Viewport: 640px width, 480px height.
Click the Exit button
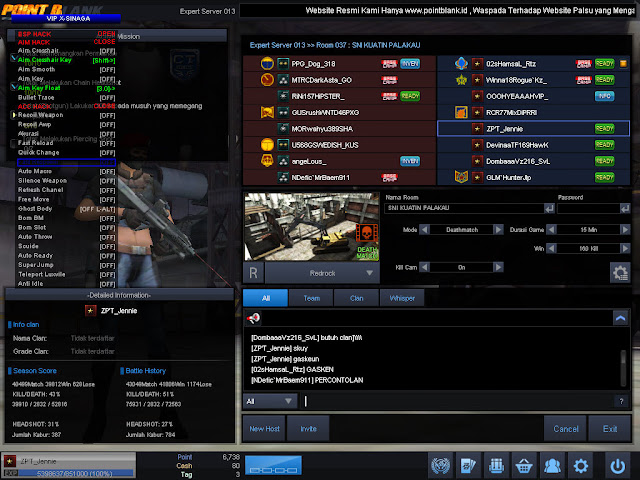[610, 429]
